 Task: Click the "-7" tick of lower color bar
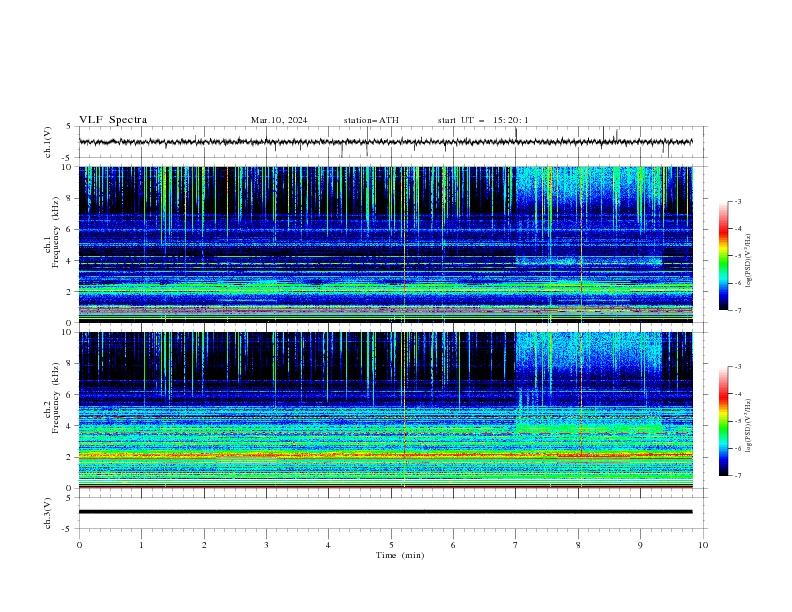pos(737,475)
